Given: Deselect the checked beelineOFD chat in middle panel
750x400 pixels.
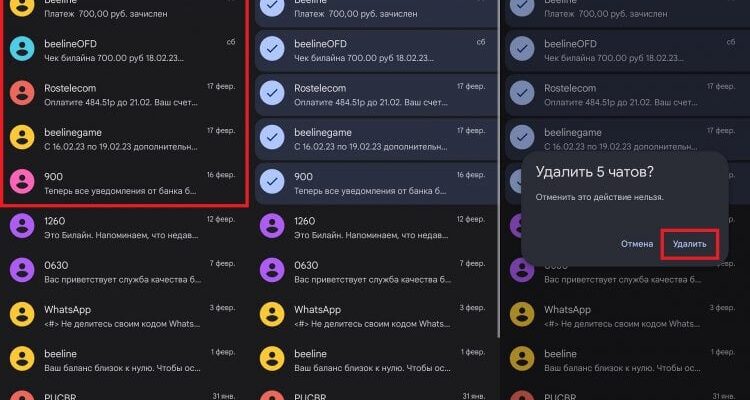Looking at the screenshot, I should [x=273, y=51].
